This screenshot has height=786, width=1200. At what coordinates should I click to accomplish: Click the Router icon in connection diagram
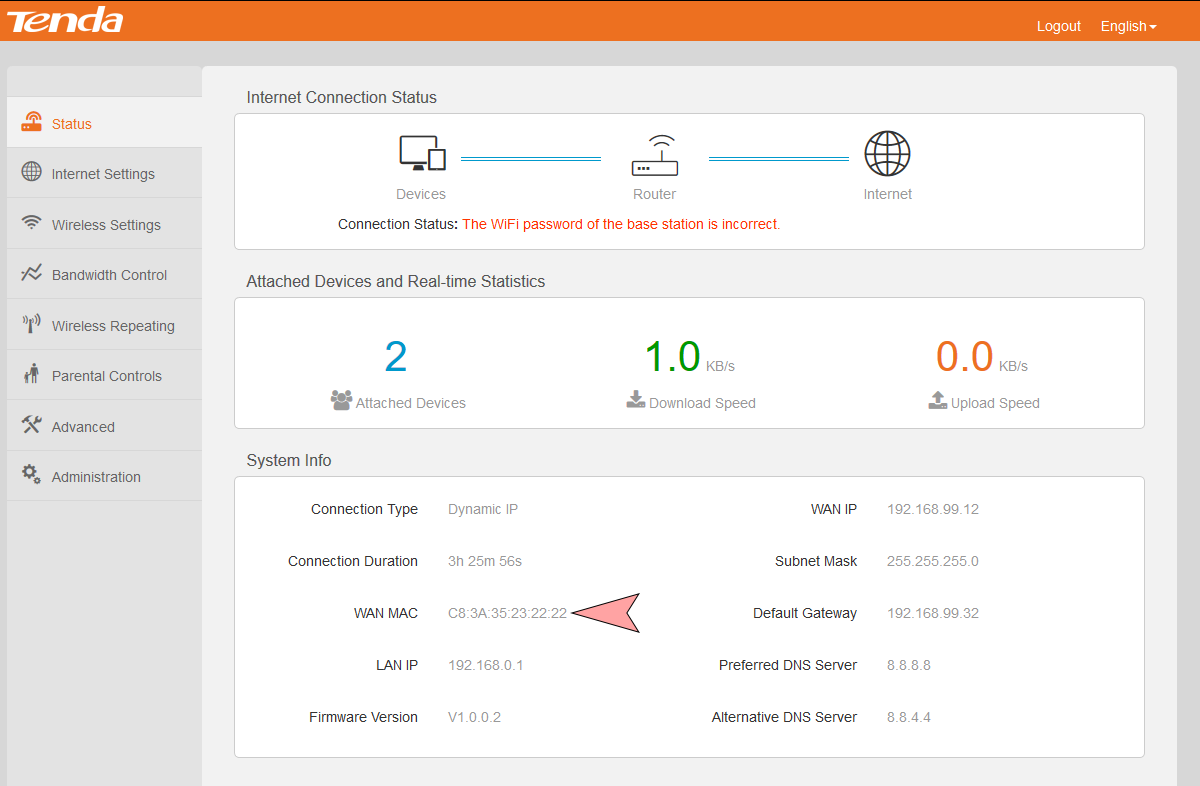[655, 155]
